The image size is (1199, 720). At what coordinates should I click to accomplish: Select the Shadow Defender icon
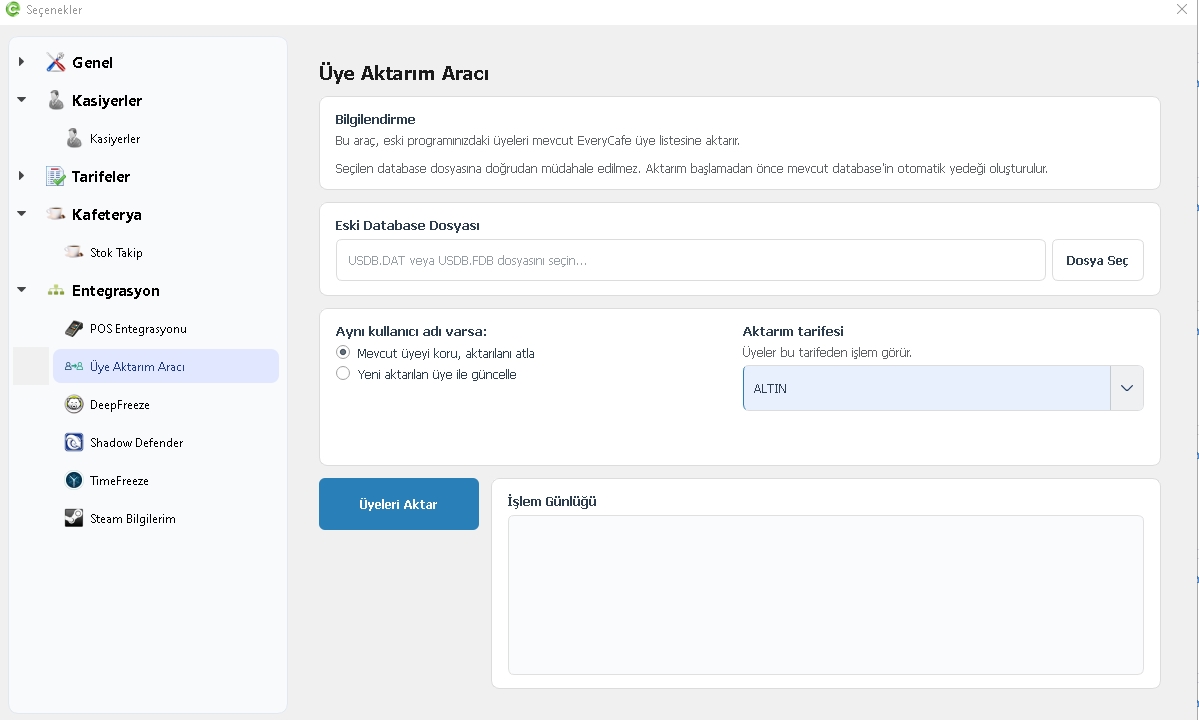coord(74,443)
